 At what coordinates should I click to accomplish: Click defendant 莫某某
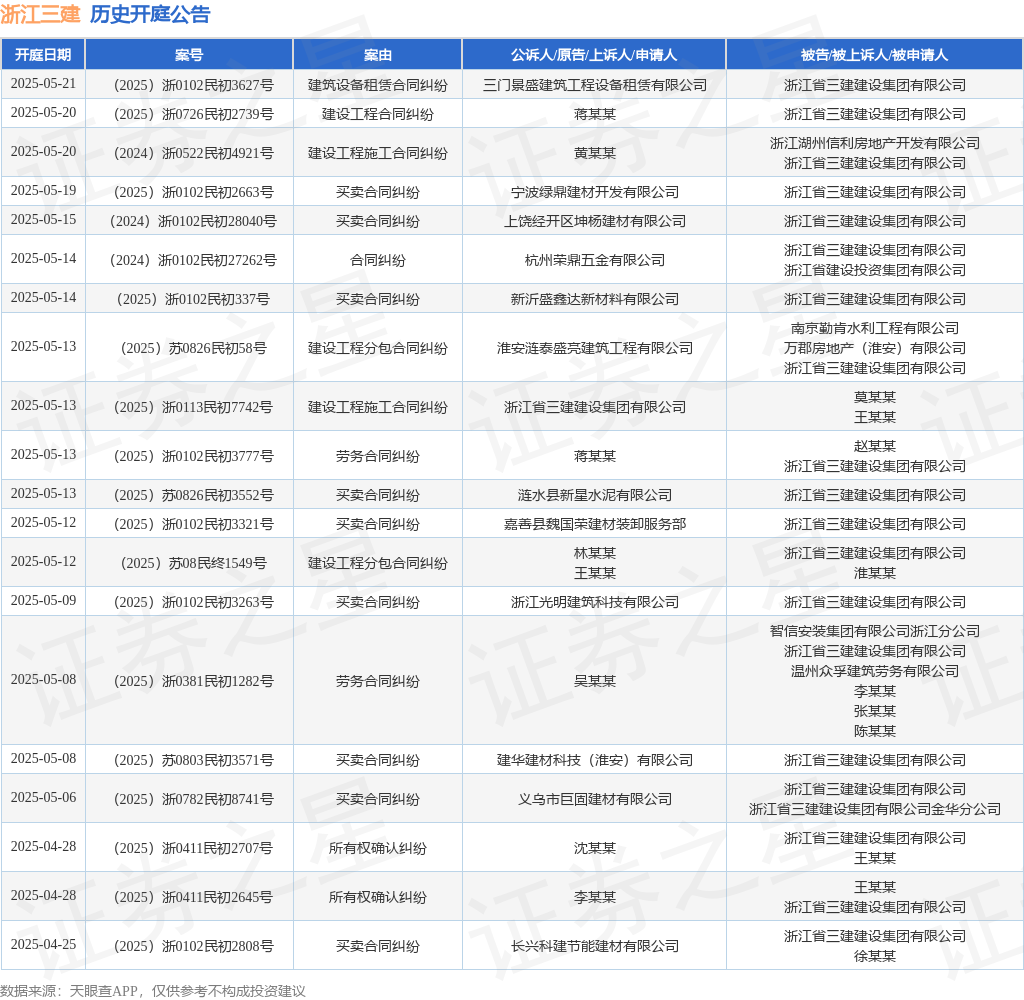(x=874, y=398)
